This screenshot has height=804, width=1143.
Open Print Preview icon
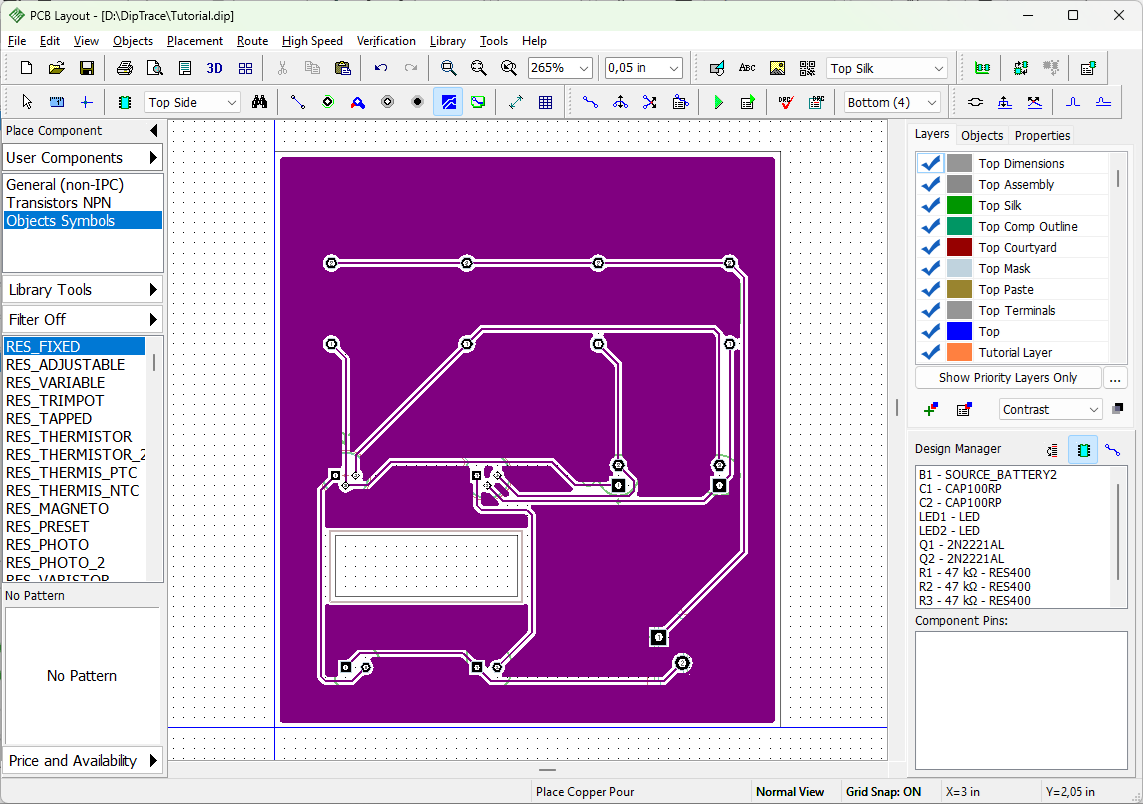pos(155,68)
